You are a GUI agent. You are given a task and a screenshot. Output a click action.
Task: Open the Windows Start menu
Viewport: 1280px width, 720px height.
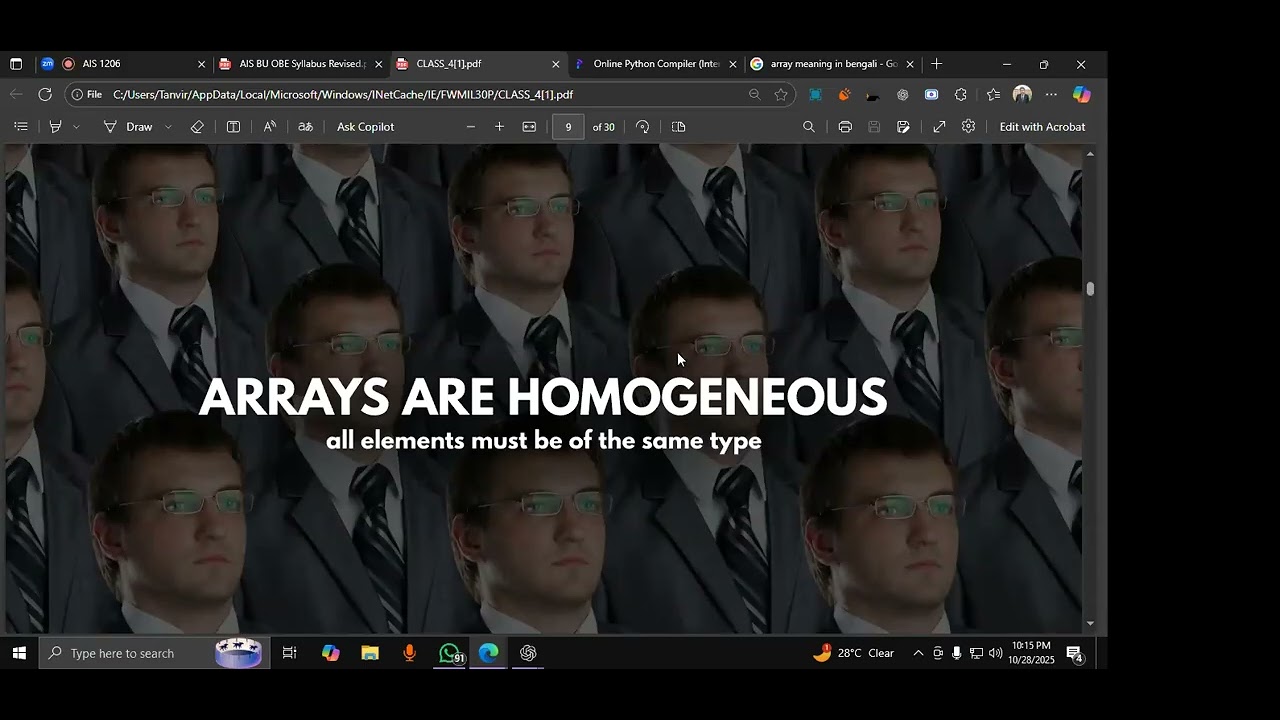click(x=19, y=653)
